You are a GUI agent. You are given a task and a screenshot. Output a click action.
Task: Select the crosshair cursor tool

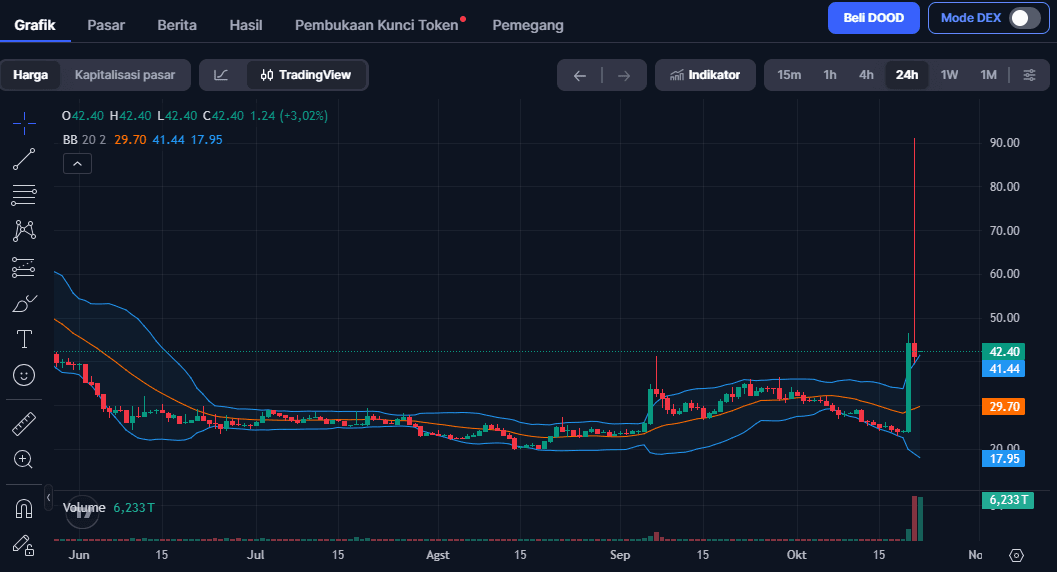click(x=24, y=123)
